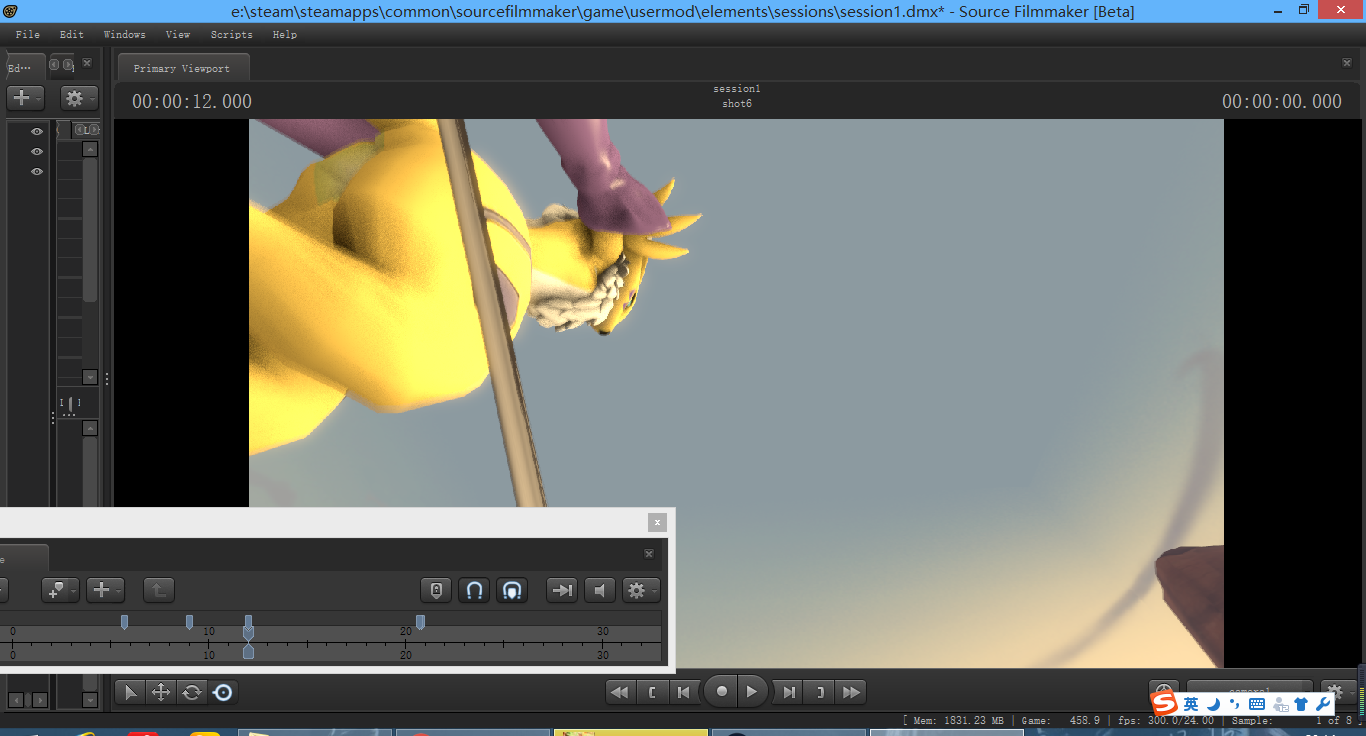
Task: Open the add animation set dropdown
Action: 25,98
